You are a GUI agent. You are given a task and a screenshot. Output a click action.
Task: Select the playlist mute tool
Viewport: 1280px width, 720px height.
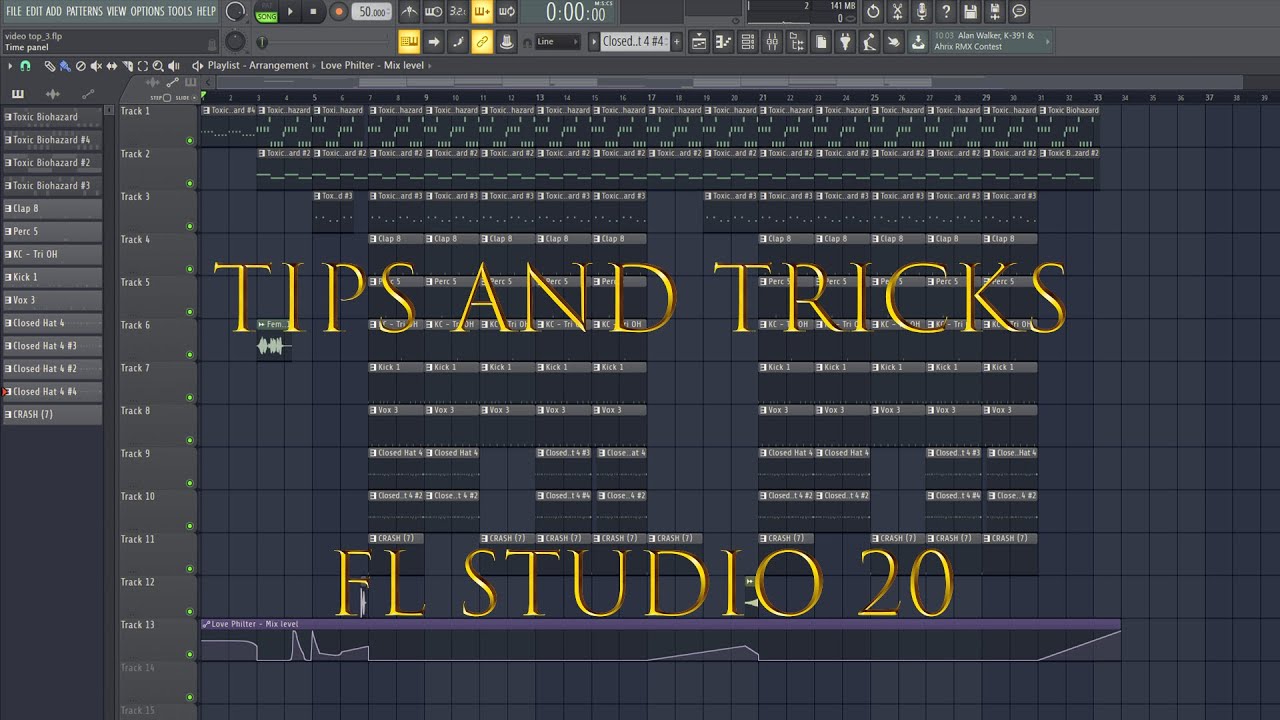pos(97,66)
